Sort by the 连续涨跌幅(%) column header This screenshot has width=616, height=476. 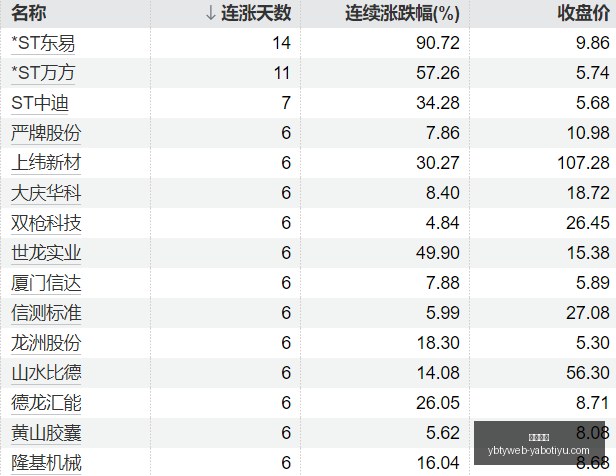click(402, 13)
